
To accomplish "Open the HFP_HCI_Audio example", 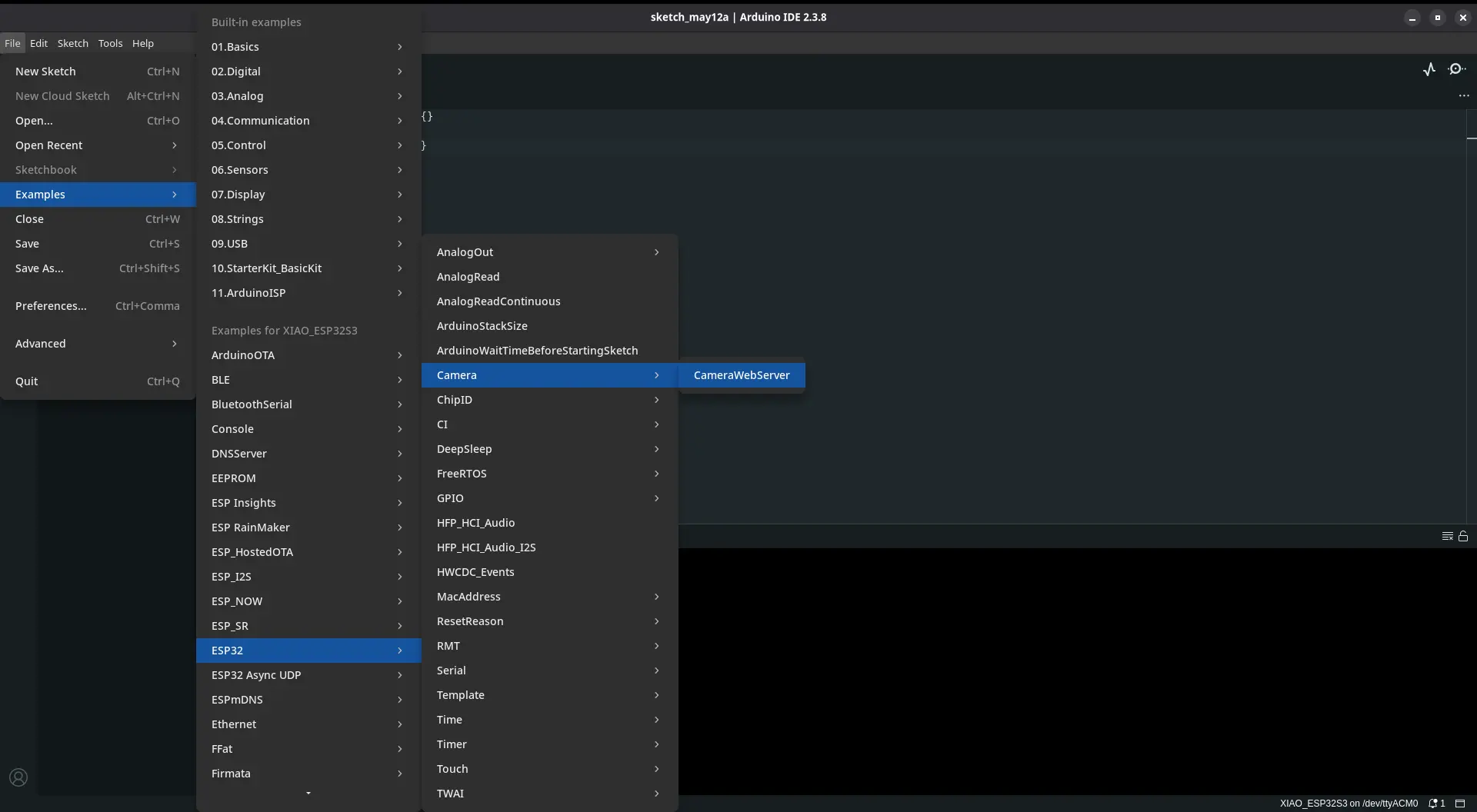I will click(x=550, y=523).
